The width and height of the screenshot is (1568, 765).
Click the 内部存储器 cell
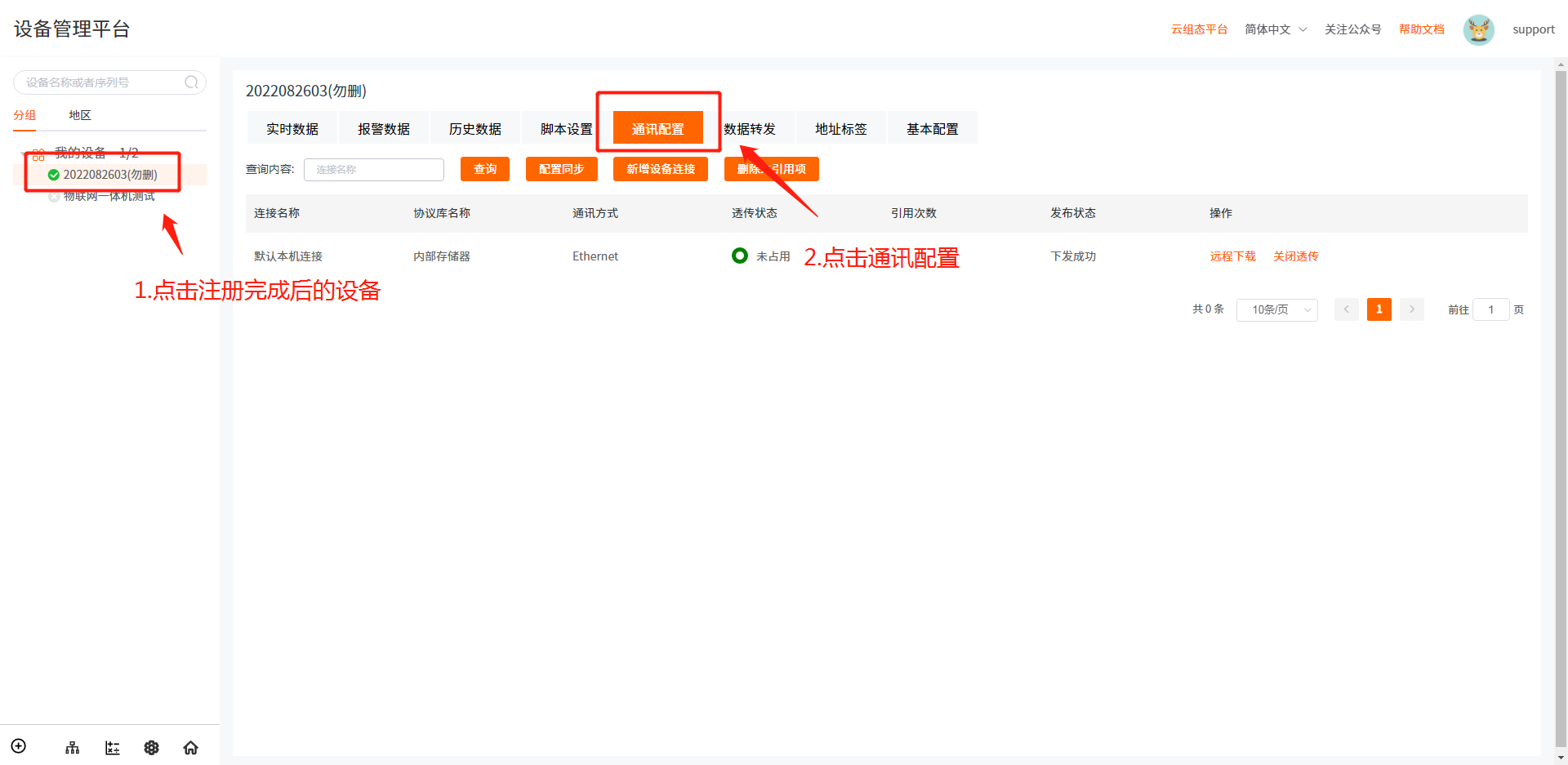(442, 256)
